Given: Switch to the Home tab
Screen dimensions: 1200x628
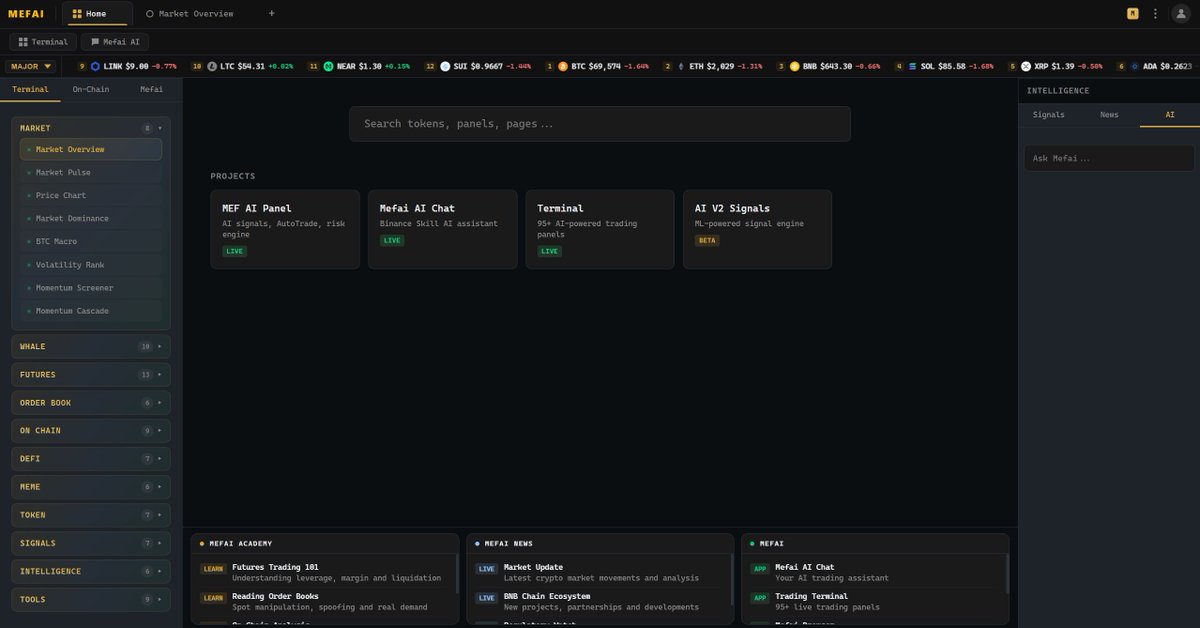Looking at the screenshot, I should click(x=97, y=14).
